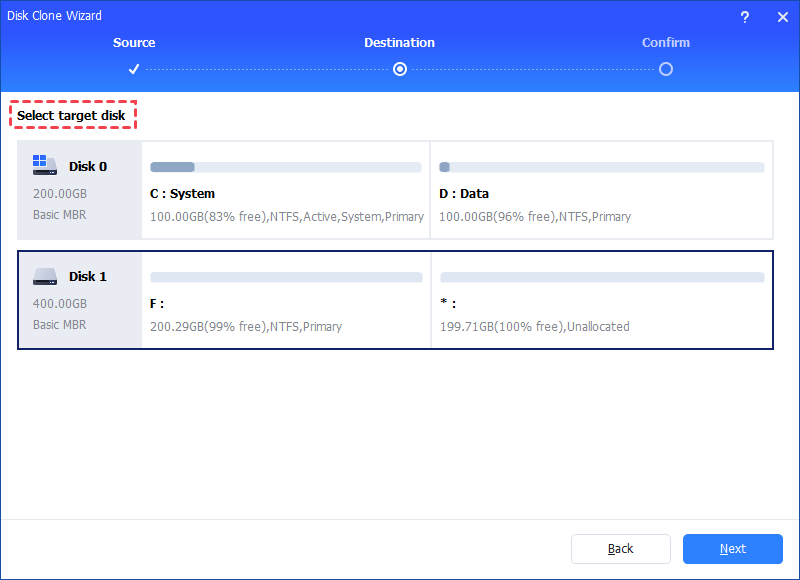Viewport: 800px width, 580px height.
Task: Select the Destination step label
Action: (x=399, y=43)
